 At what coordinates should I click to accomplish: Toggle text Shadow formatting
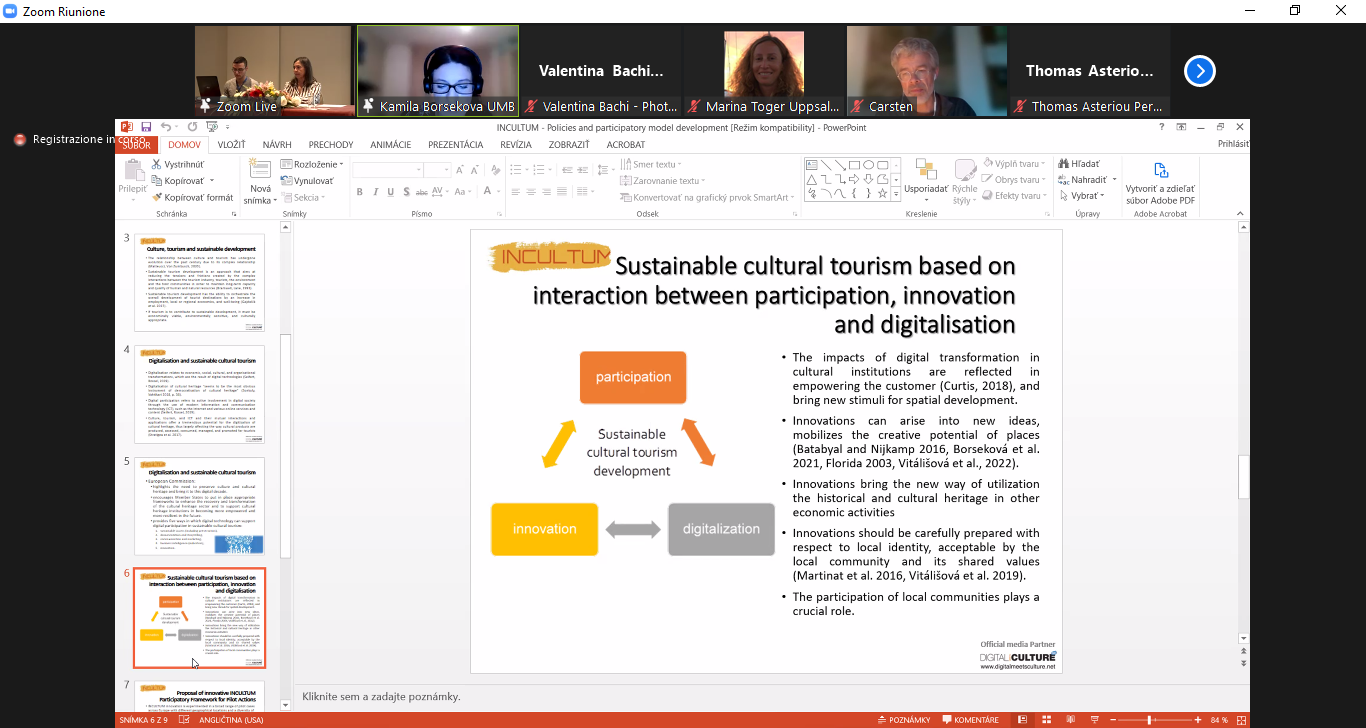tap(406, 192)
